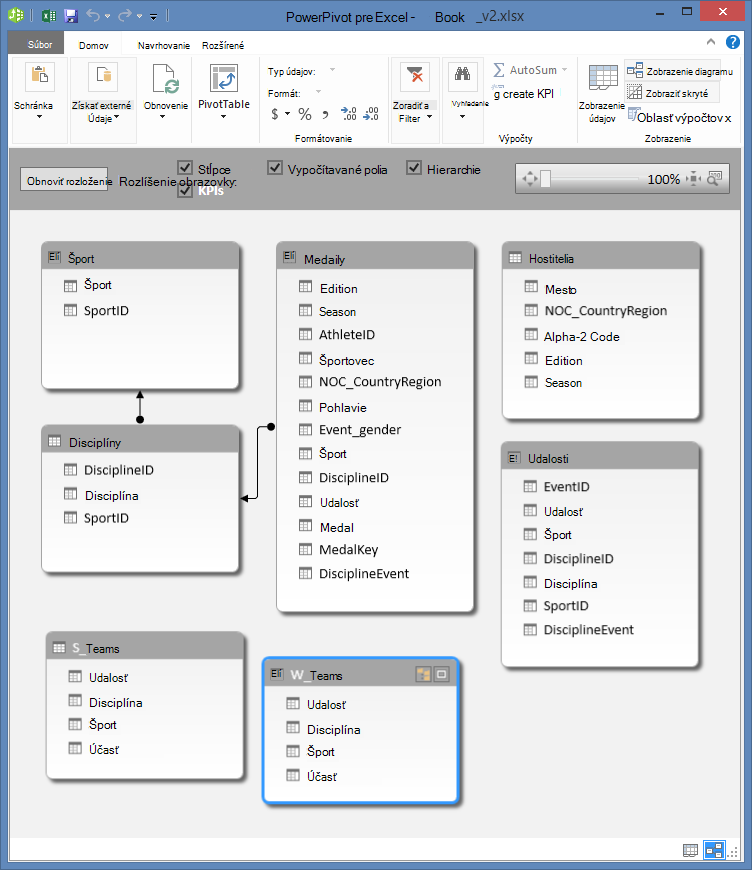This screenshot has height=870, width=752.
Task: Apply currency dollar format
Action: coord(275,114)
